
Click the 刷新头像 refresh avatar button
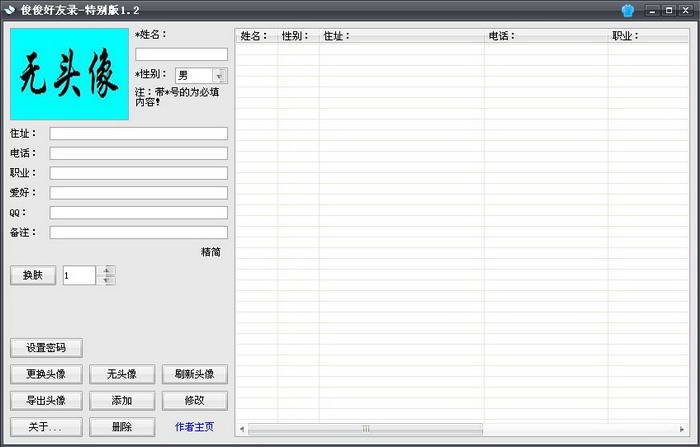pyautogui.click(x=195, y=374)
